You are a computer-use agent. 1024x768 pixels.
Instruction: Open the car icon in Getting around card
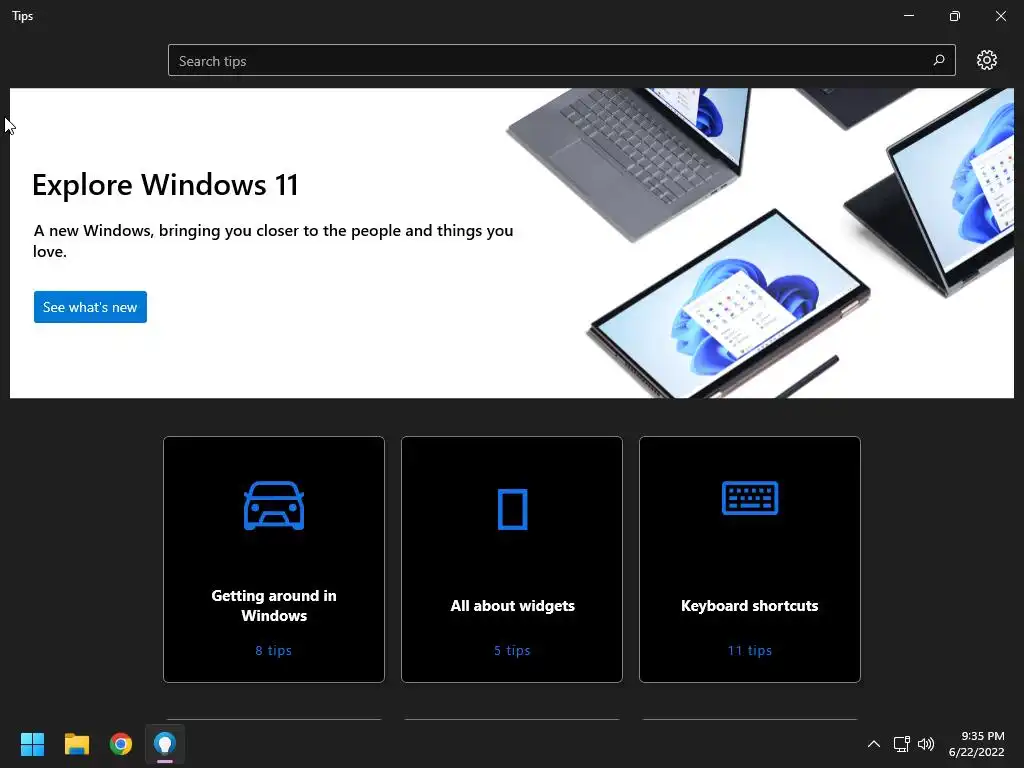[274, 505]
